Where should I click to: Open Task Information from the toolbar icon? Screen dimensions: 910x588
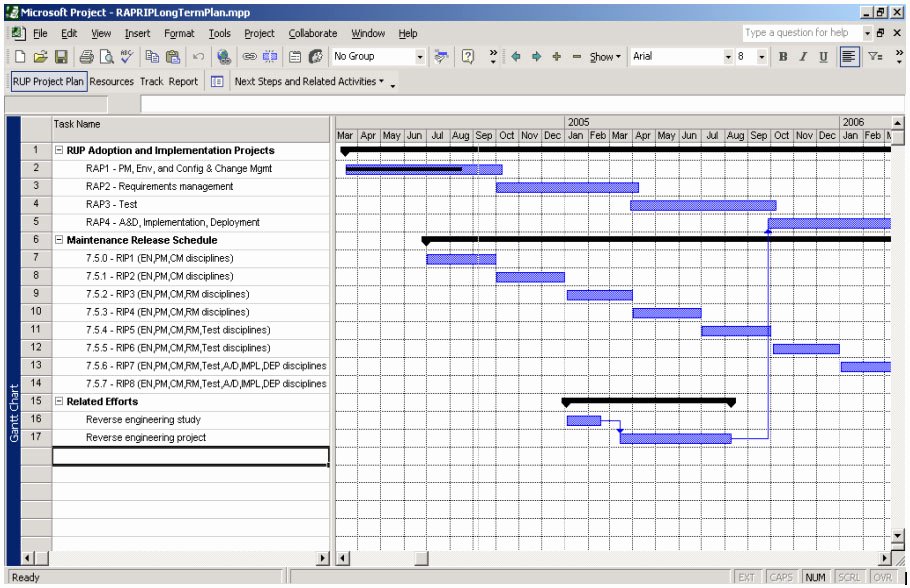point(295,56)
